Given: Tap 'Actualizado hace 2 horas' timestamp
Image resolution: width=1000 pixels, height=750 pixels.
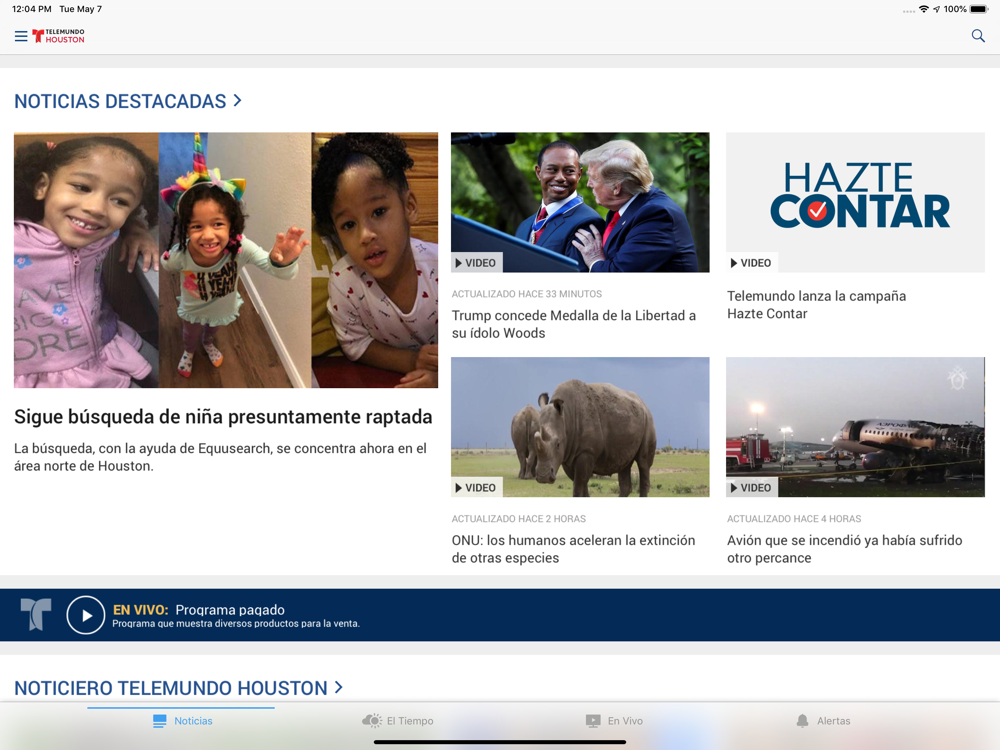Looking at the screenshot, I should tap(518, 518).
